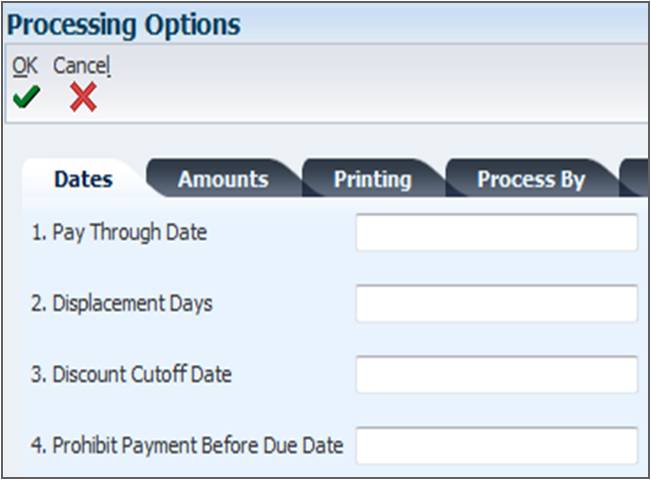Go to the Process By tab
Viewport: 651px width, 480px height.
click(x=531, y=179)
